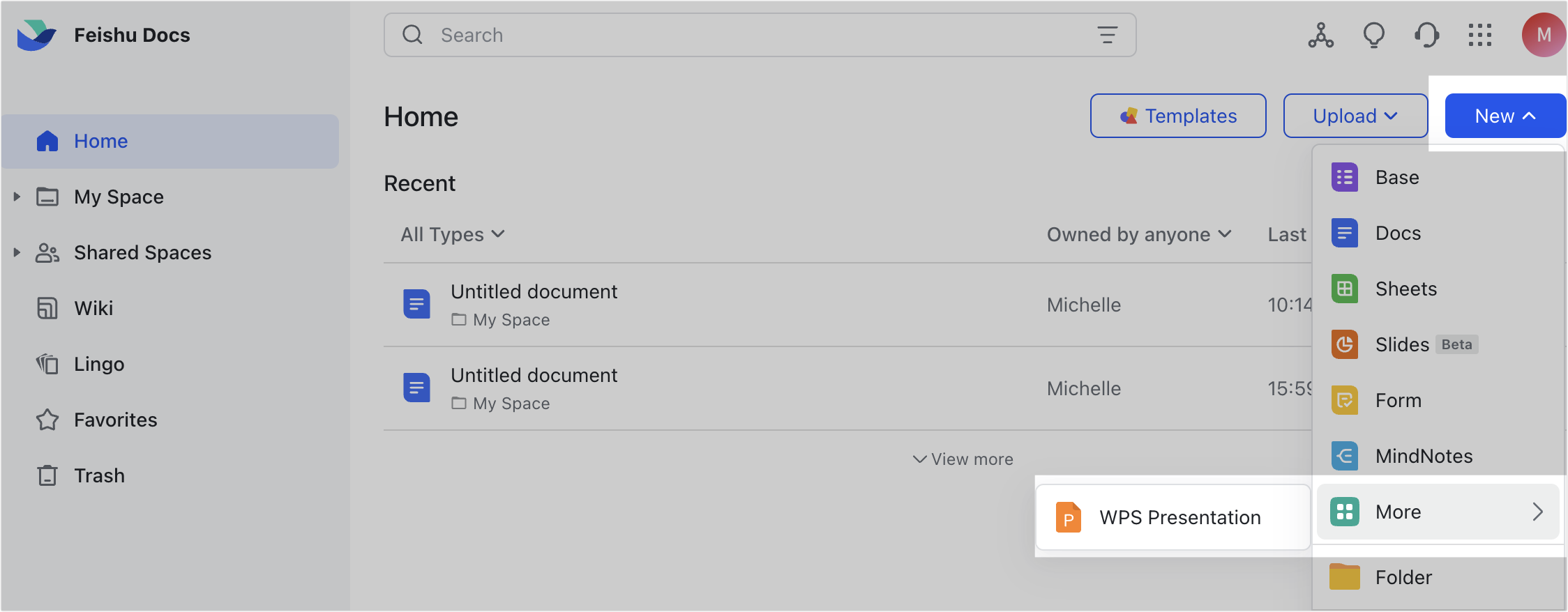The height and width of the screenshot is (612, 1568).
Task: Expand the My Space tree arrow
Action: [17, 197]
